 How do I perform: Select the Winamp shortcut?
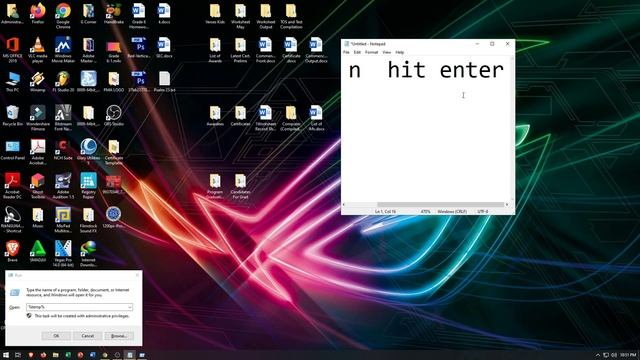click(38, 81)
